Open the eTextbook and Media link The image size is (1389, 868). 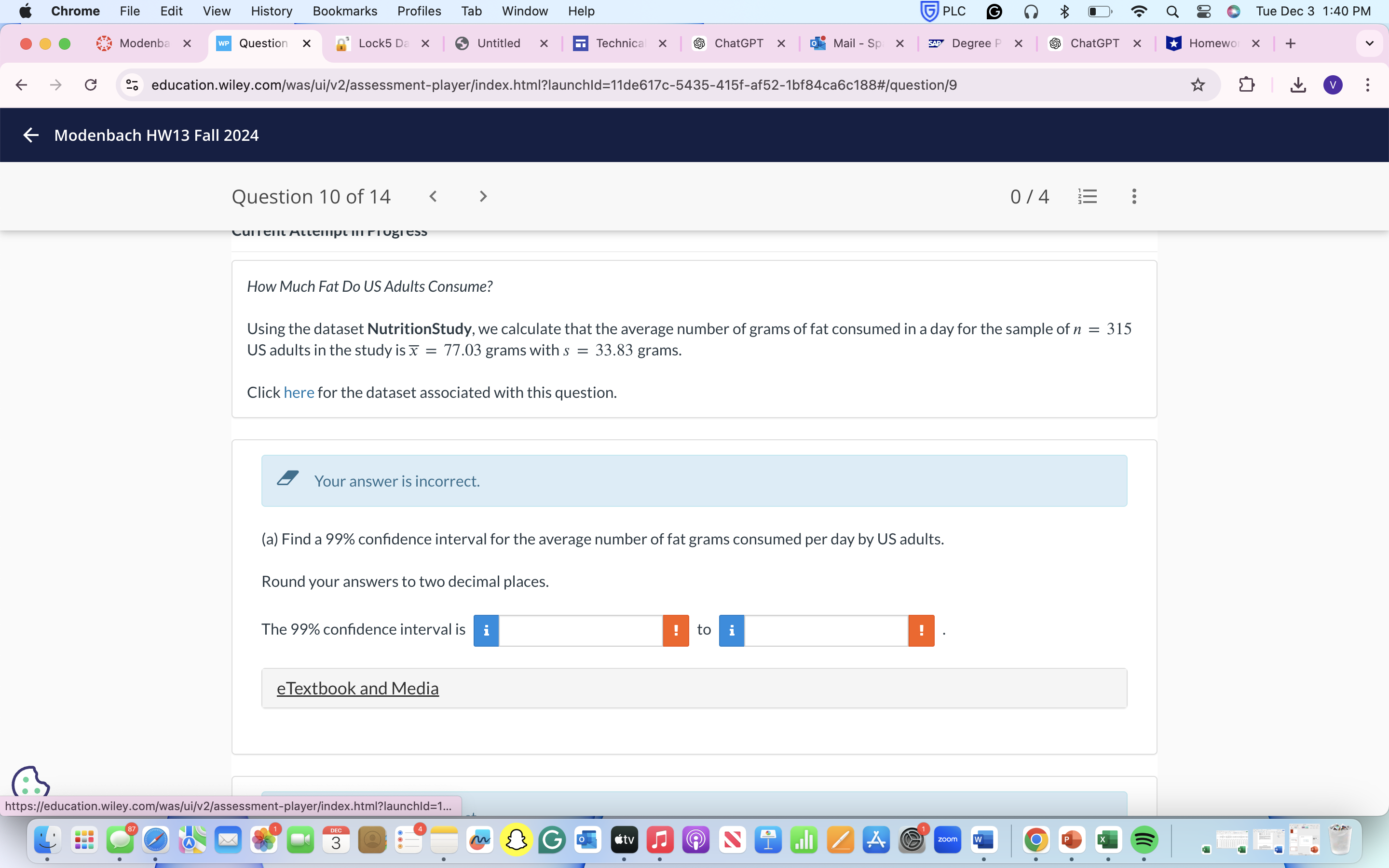coord(357,688)
